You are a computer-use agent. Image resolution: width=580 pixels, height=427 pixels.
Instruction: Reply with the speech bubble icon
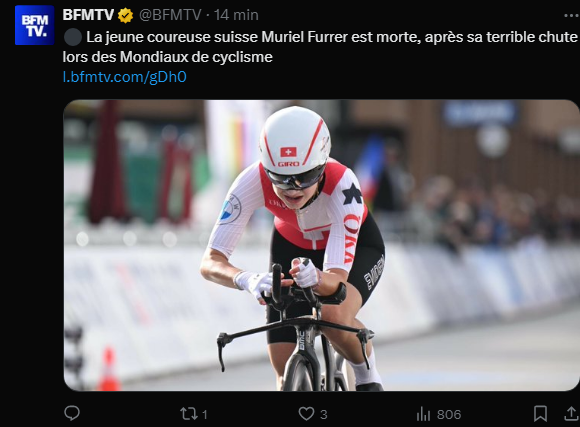(x=72, y=413)
